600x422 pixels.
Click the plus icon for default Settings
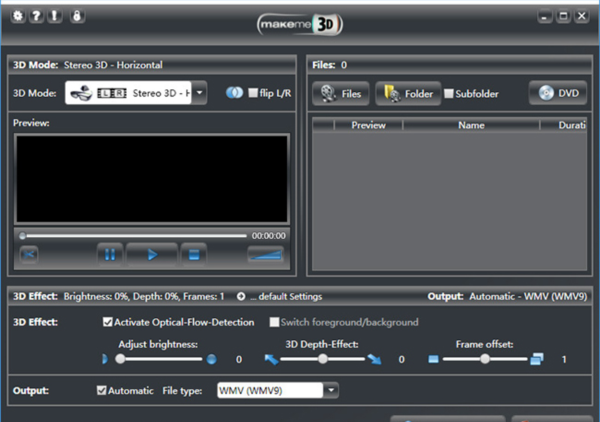(x=241, y=297)
